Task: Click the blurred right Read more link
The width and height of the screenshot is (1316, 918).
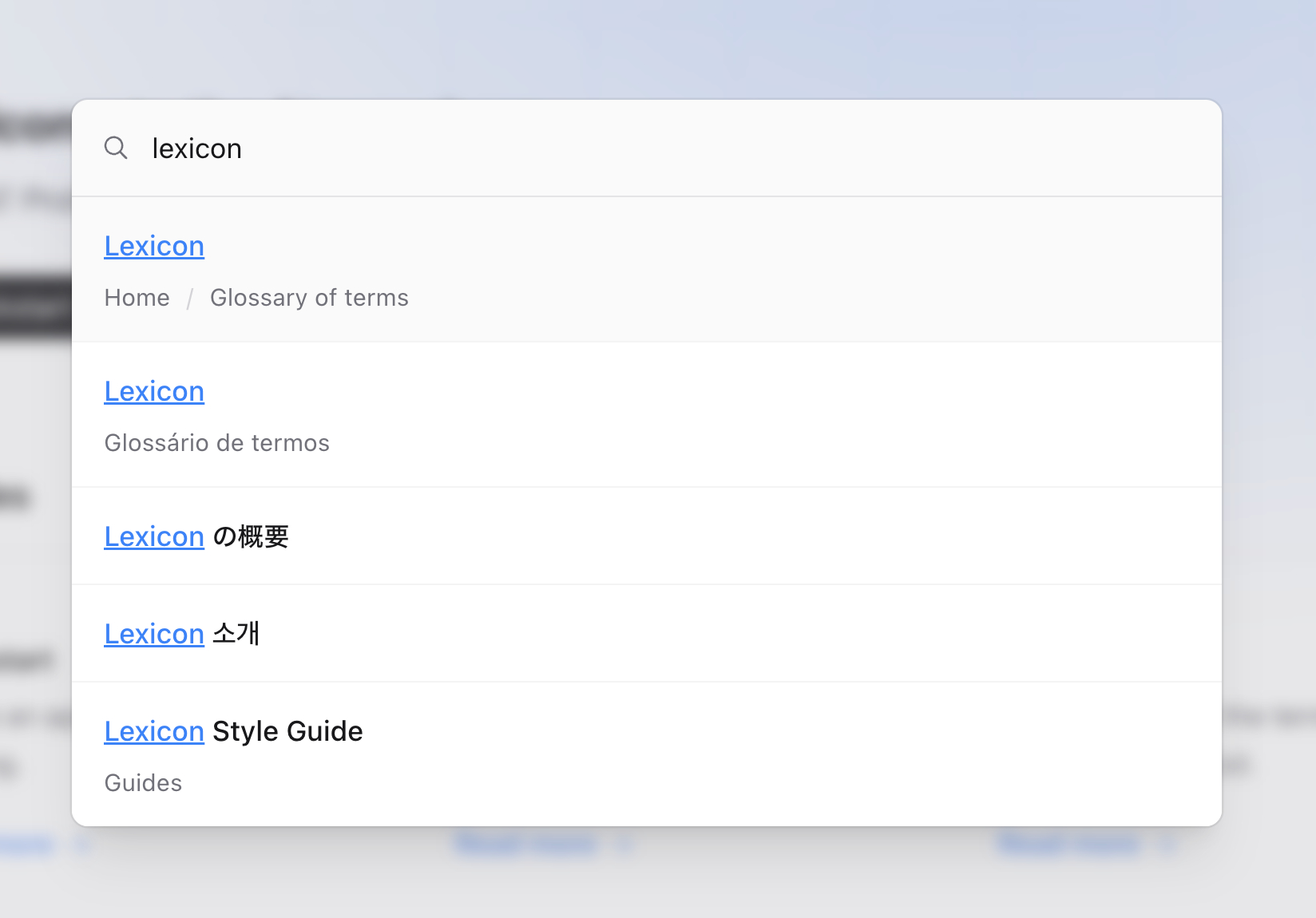Action: (x=1068, y=844)
